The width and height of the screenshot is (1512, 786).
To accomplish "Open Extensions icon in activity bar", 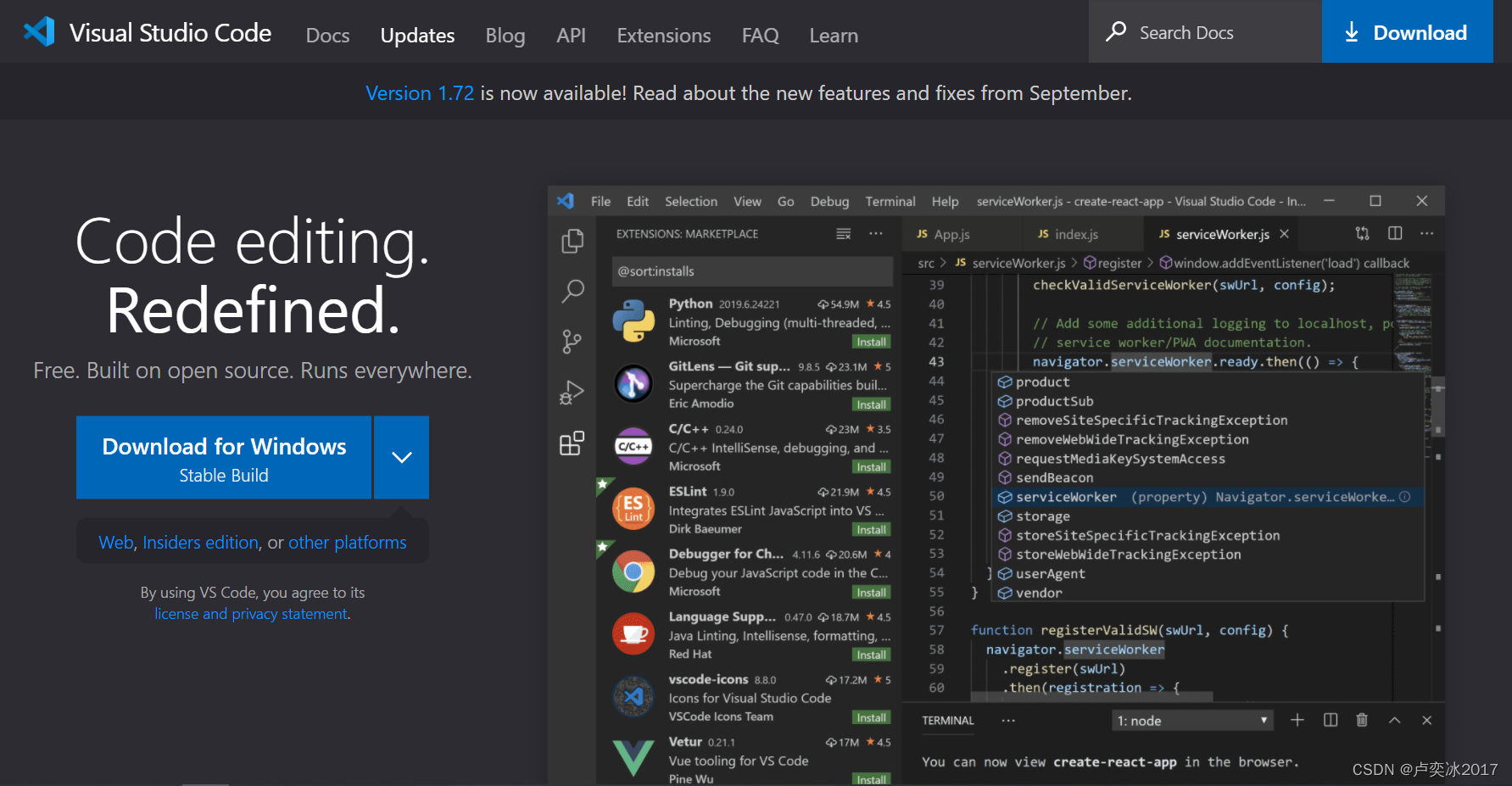I will [x=572, y=443].
